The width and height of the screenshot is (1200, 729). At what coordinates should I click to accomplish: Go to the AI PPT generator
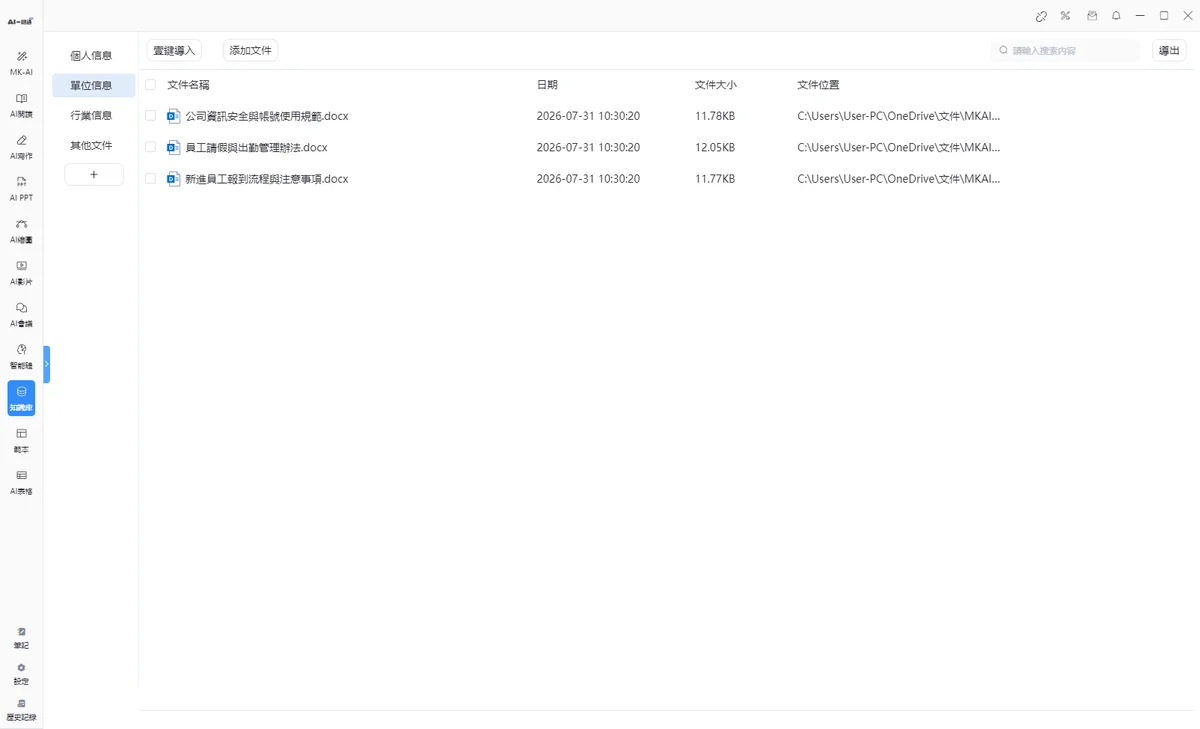coord(21,189)
